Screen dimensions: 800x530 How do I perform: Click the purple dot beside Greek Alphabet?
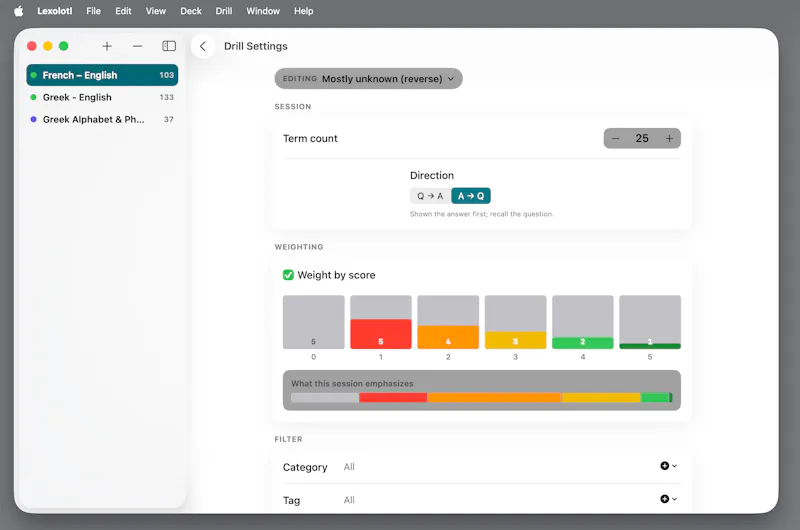pos(33,119)
